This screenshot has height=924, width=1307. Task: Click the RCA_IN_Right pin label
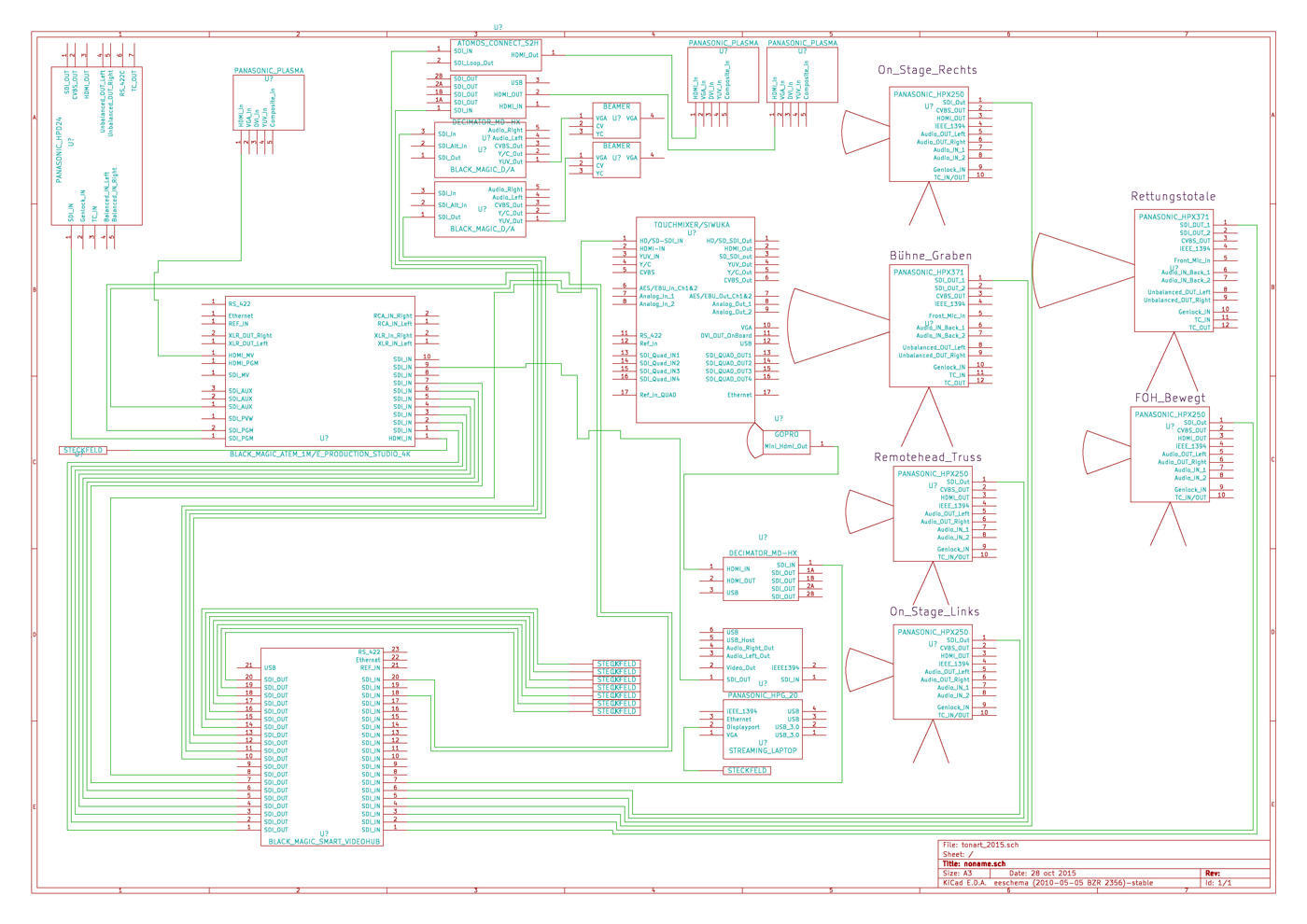coord(393,315)
